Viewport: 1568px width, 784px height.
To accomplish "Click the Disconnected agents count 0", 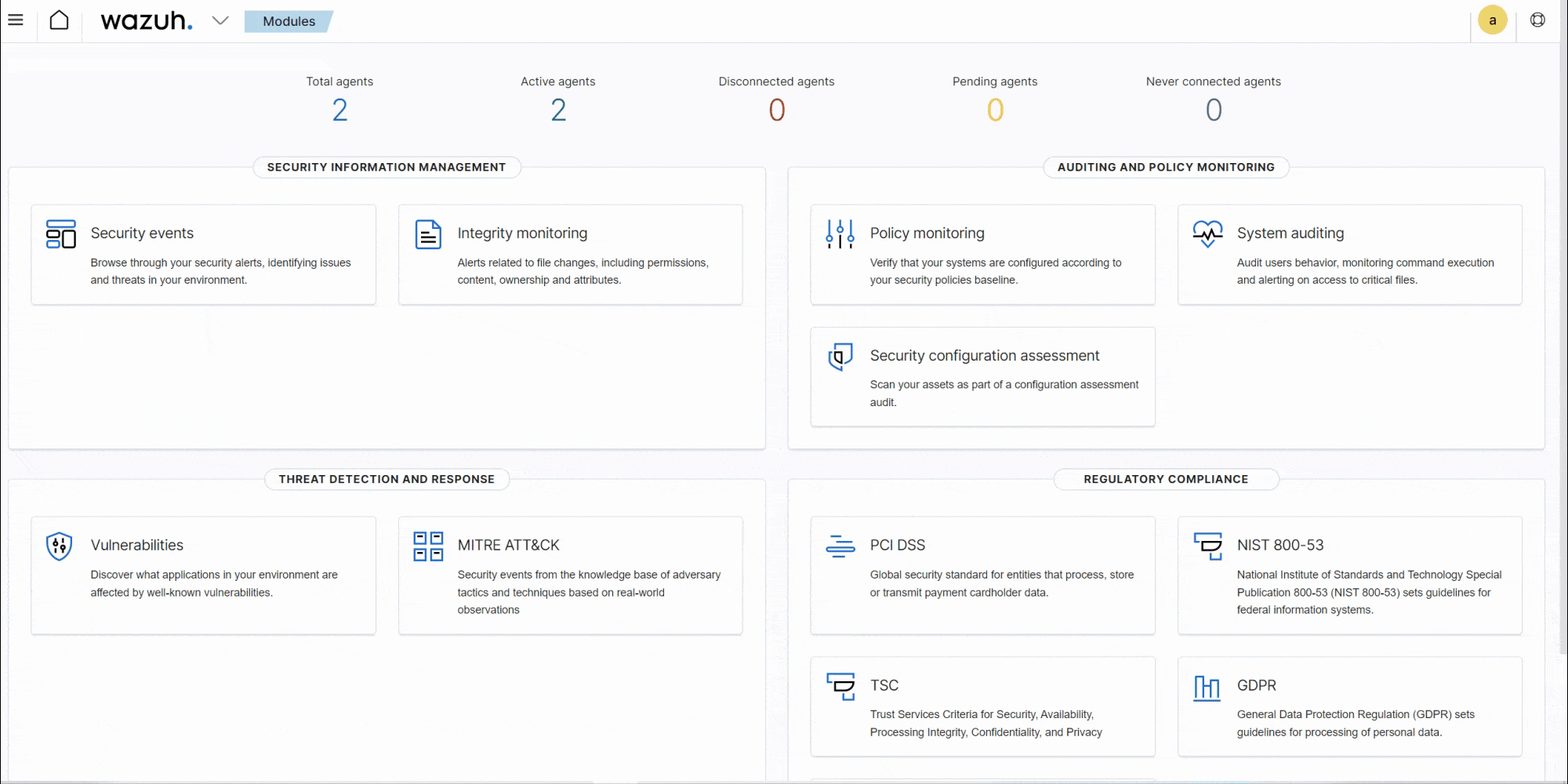I will 777,110.
